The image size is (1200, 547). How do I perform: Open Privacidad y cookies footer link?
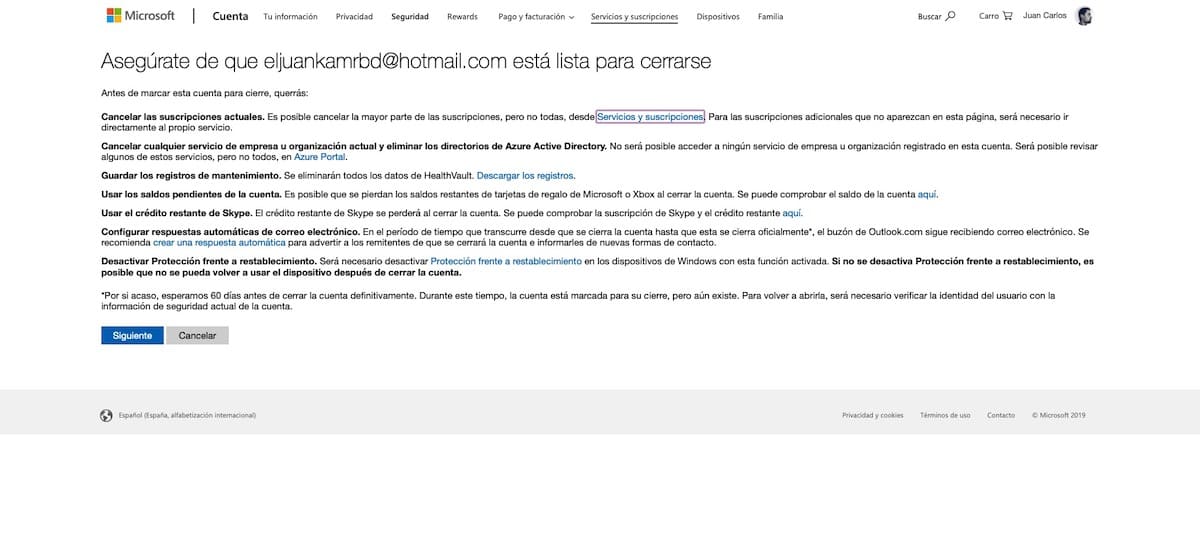pos(872,415)
